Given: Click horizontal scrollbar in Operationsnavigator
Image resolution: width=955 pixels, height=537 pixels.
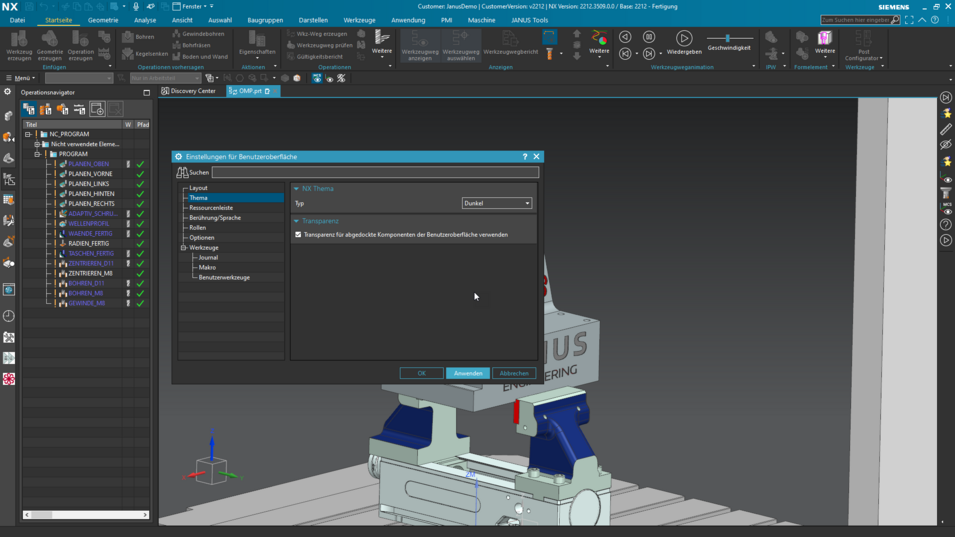Looking at the screenshot, I should (85, 514).
